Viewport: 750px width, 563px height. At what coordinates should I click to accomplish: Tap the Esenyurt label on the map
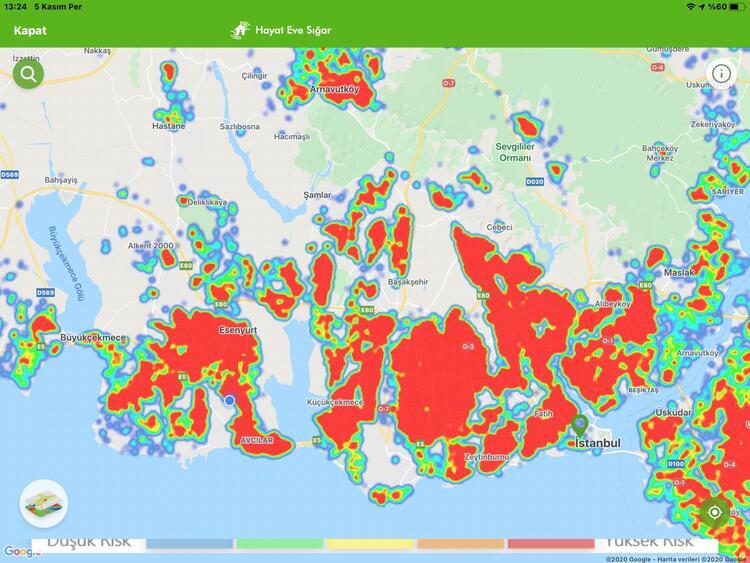pyautogui.click(x=238, y=327)
